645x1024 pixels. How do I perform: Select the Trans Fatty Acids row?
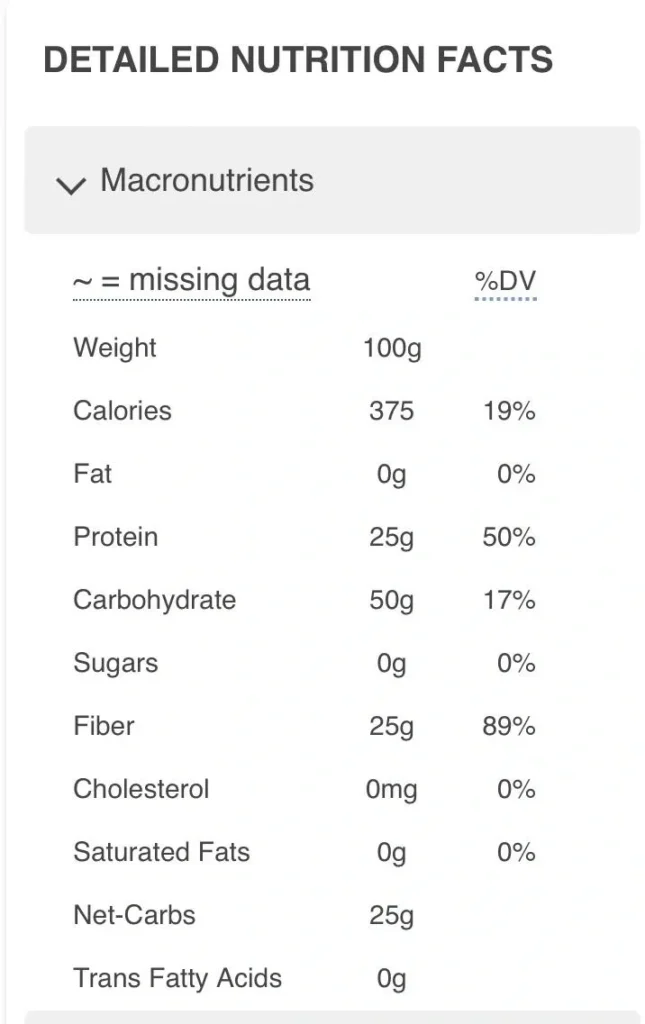click(x=177, y=978)
